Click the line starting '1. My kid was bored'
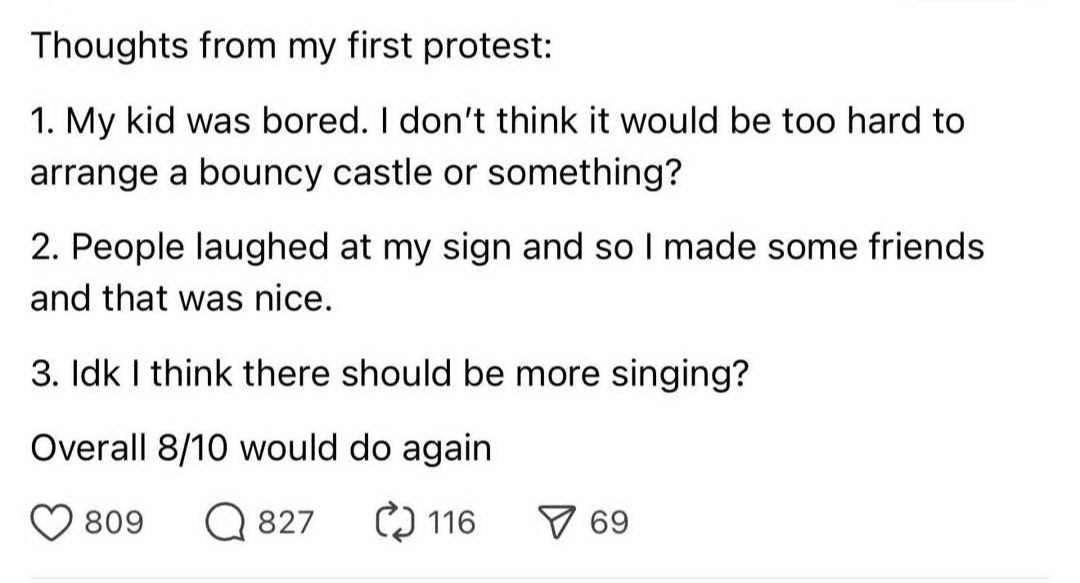This screenshot has height=583, width=1080. pos(497,122)
